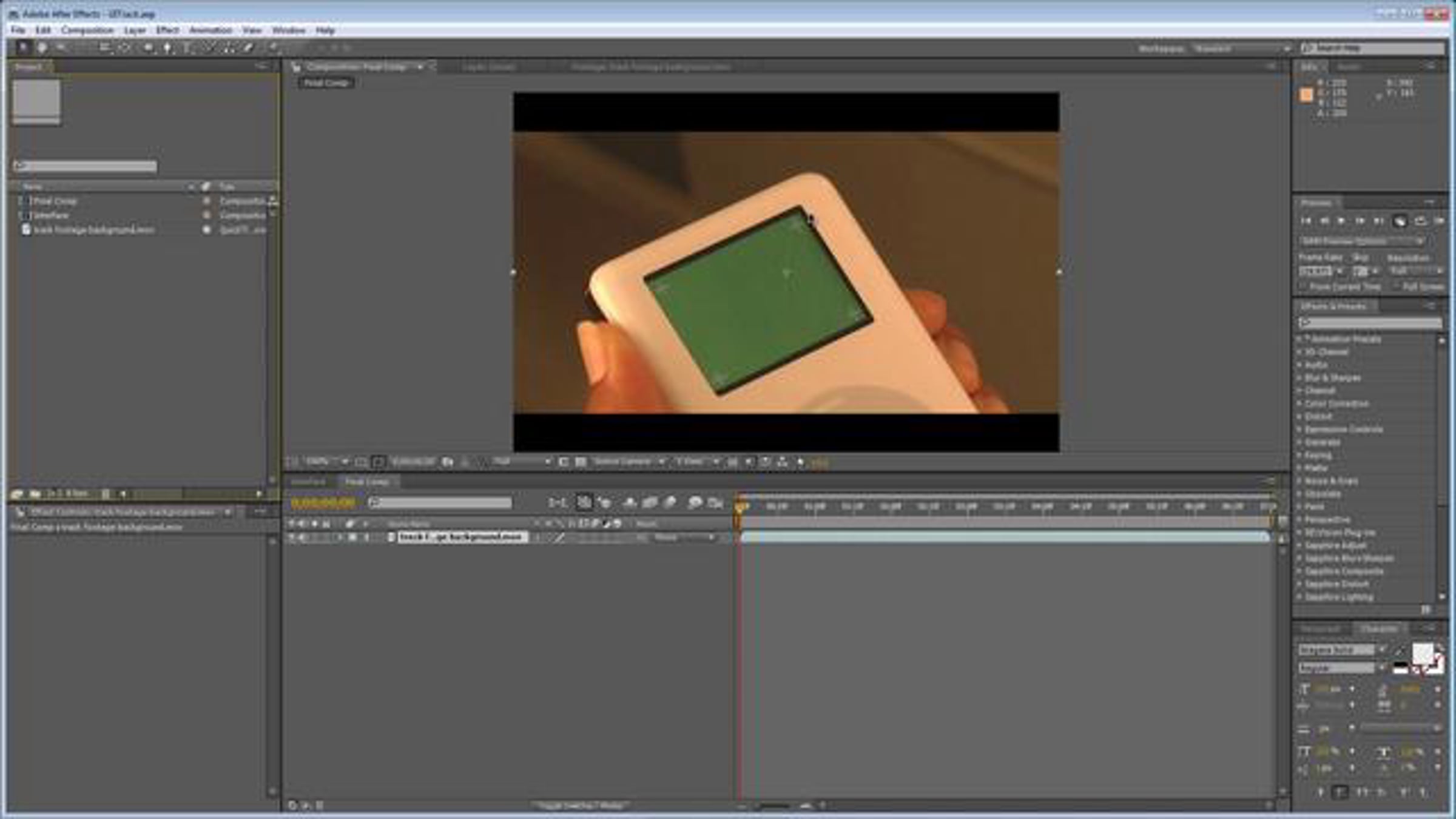1456x819 pixels.
Task: Toggle region of interest in viewer
Action: (564, 462)
